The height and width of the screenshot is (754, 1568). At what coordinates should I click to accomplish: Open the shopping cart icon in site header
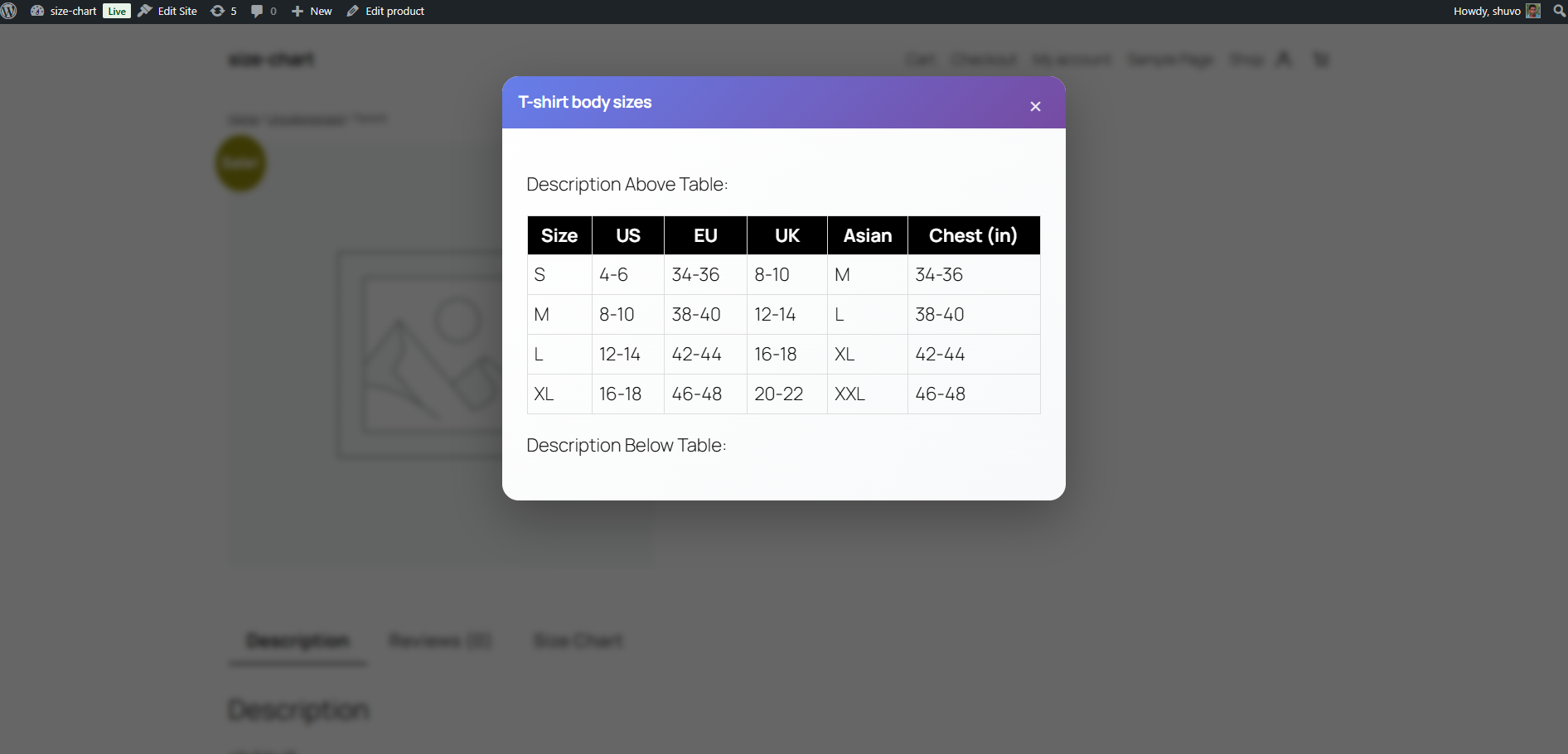[1321, 59]
